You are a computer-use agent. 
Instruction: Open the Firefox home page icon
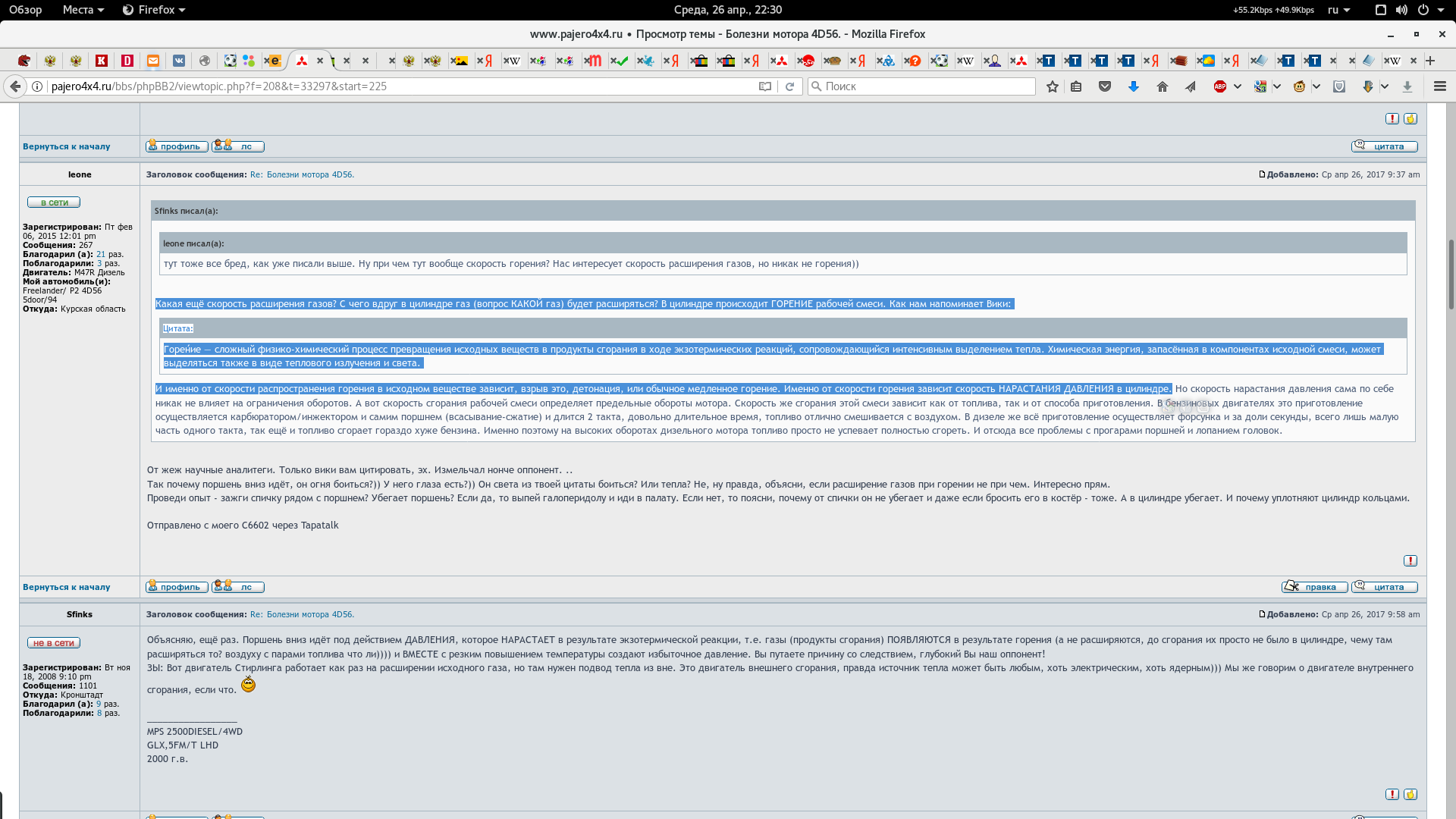point(1162,86)
